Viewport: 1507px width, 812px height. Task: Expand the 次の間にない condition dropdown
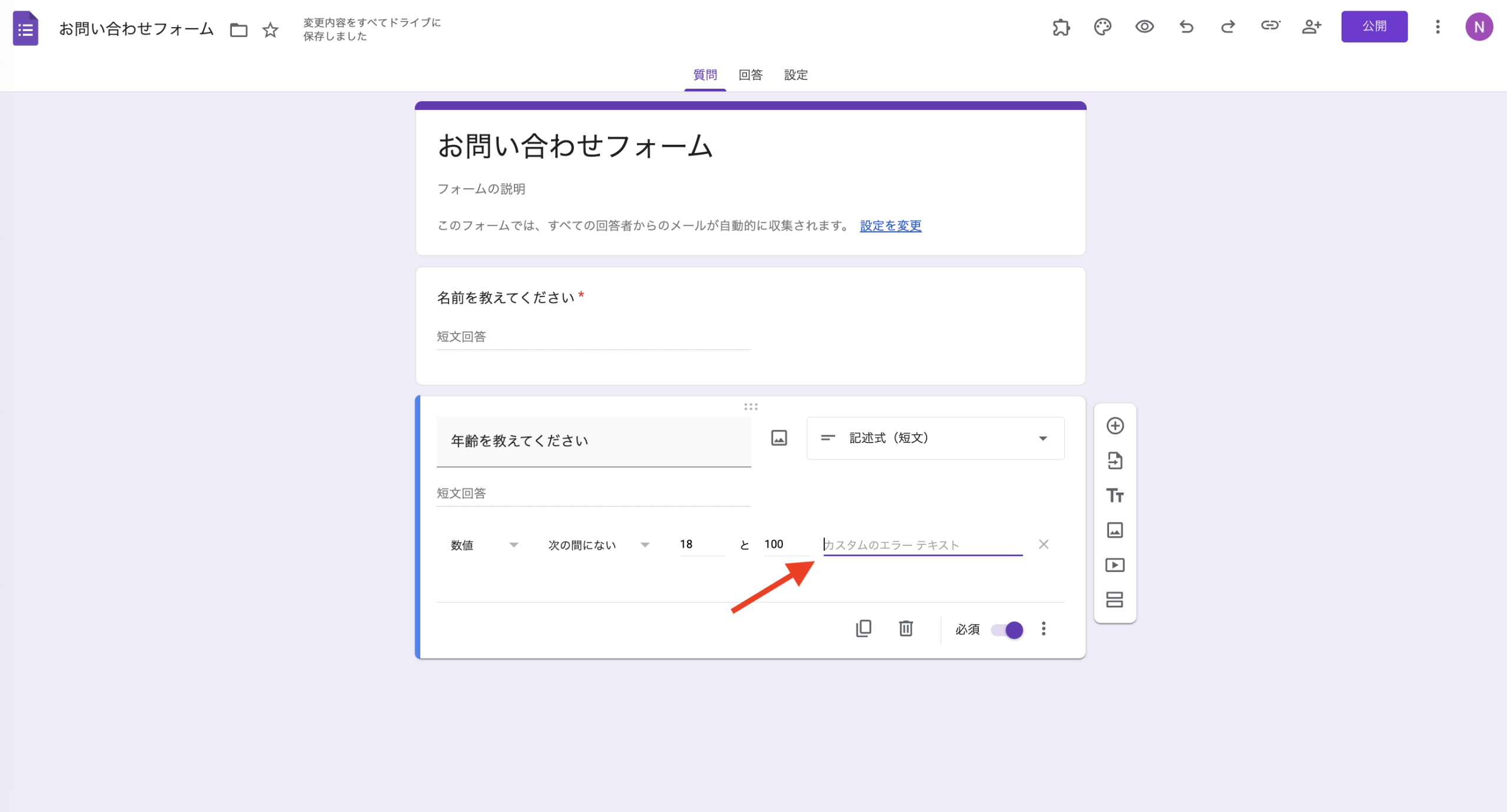click(x=596, y=545)
